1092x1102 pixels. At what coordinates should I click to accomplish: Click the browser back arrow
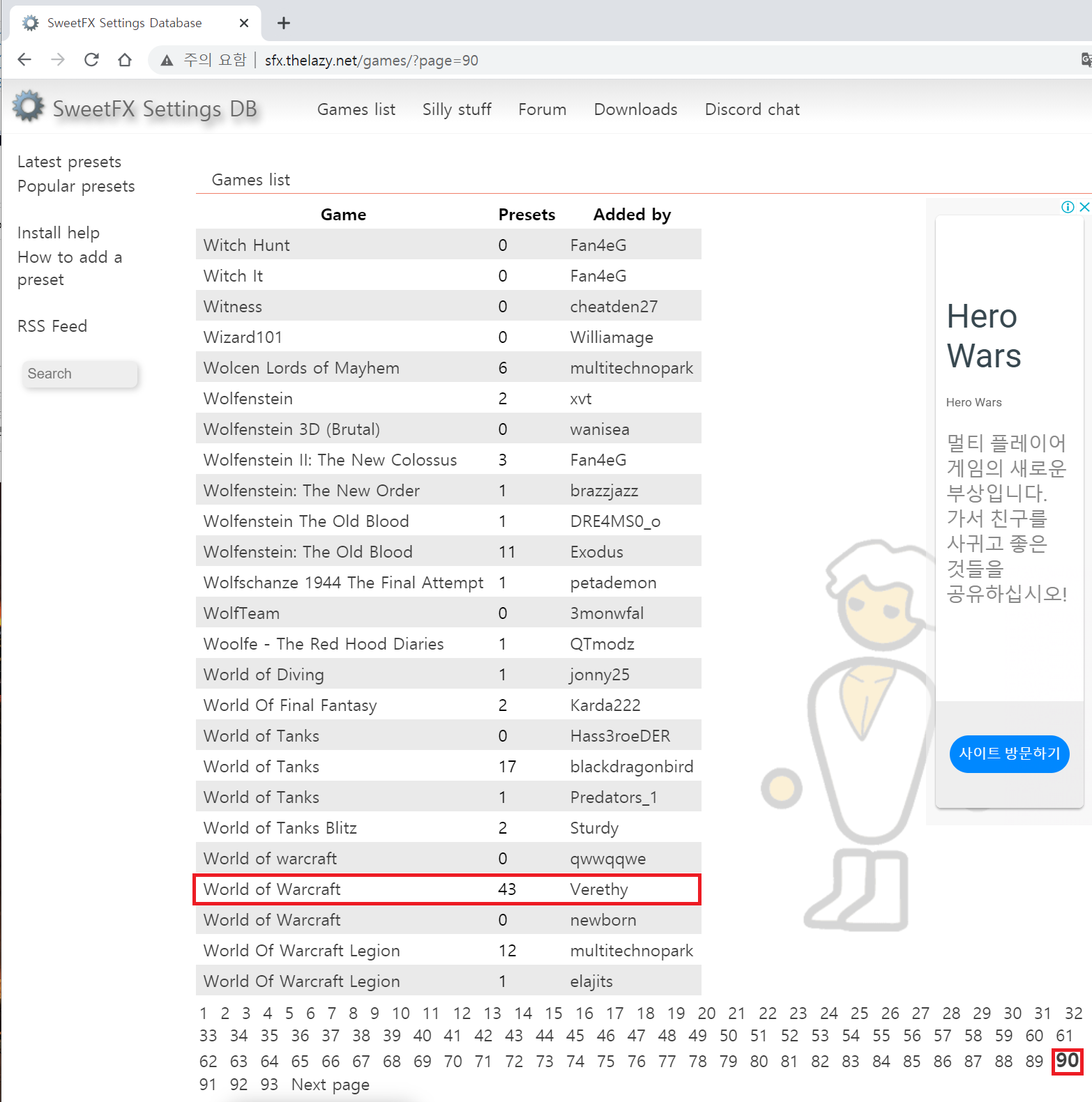(x=24, y=60)
